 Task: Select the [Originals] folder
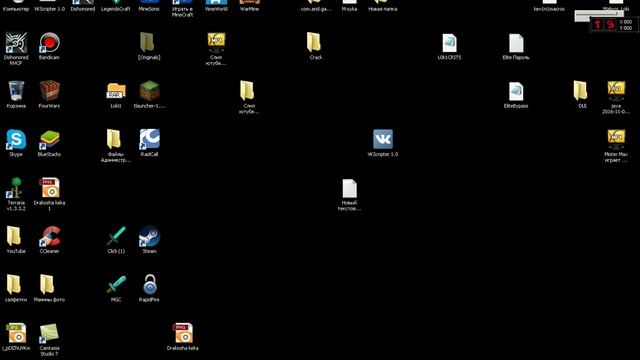pyautogui.click(x=147, y=42)
